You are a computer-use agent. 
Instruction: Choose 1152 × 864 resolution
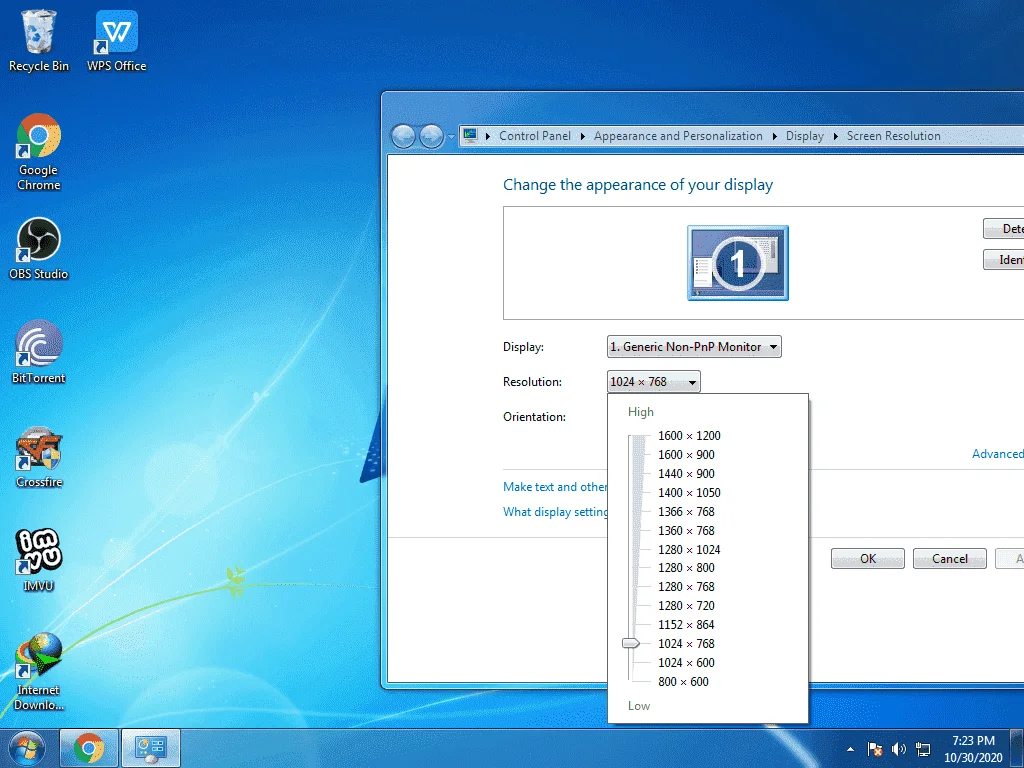point(686,624)
